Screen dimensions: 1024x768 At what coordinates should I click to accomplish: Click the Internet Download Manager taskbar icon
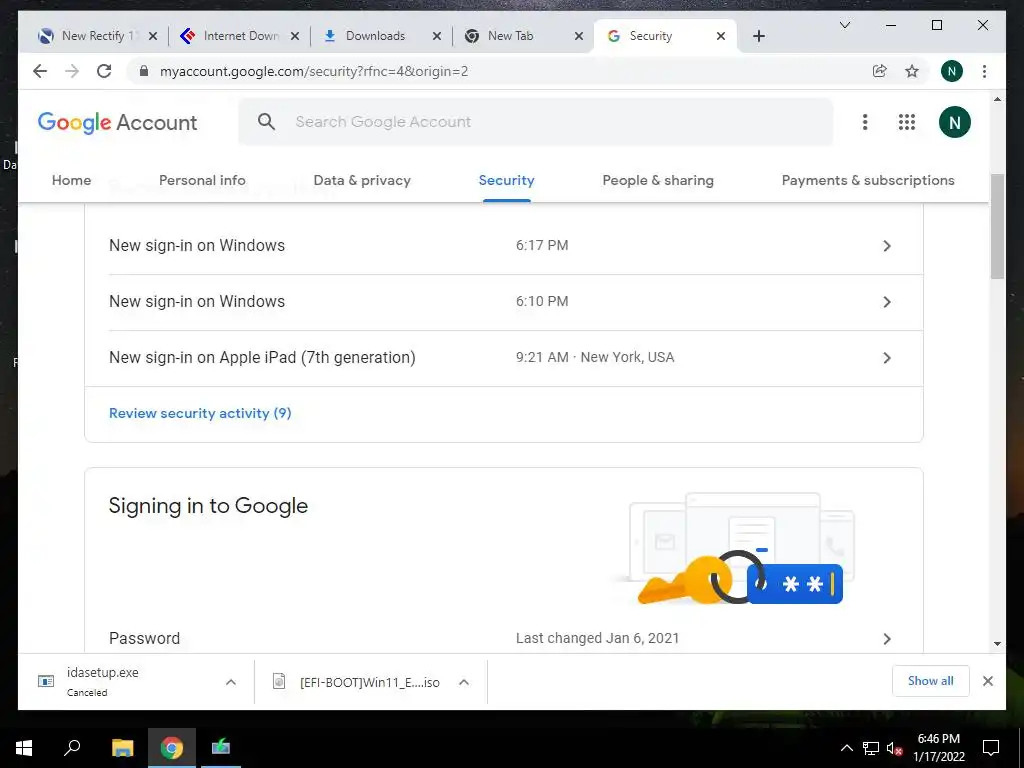click(221, 748)
